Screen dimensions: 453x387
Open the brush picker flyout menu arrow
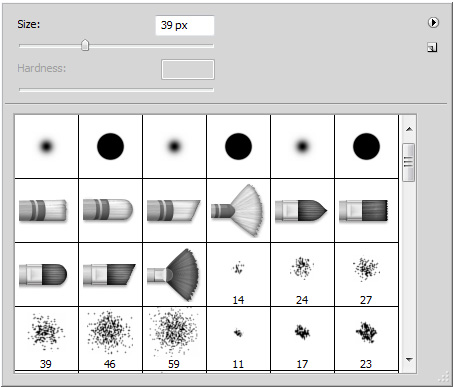pyautogui.click(x=433, y=23)
